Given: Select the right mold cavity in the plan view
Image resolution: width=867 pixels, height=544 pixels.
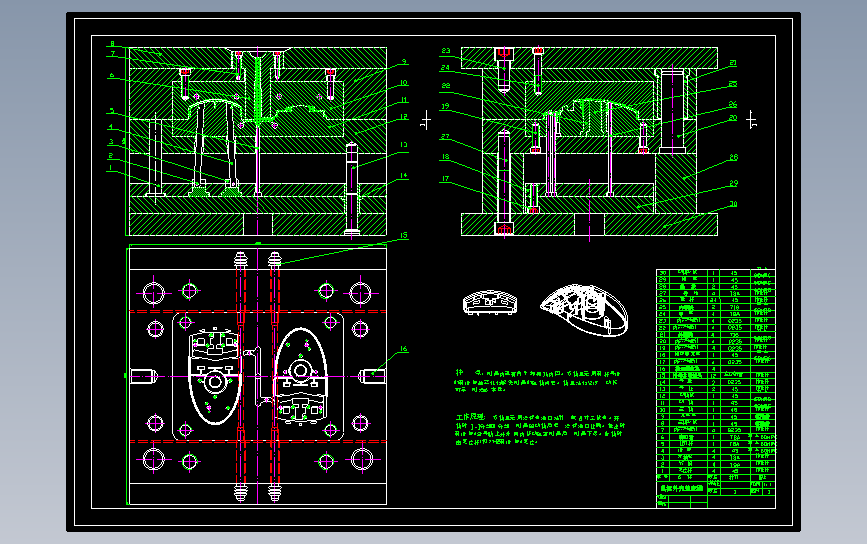Looking at the screenshot, I should tap(300, 376).
